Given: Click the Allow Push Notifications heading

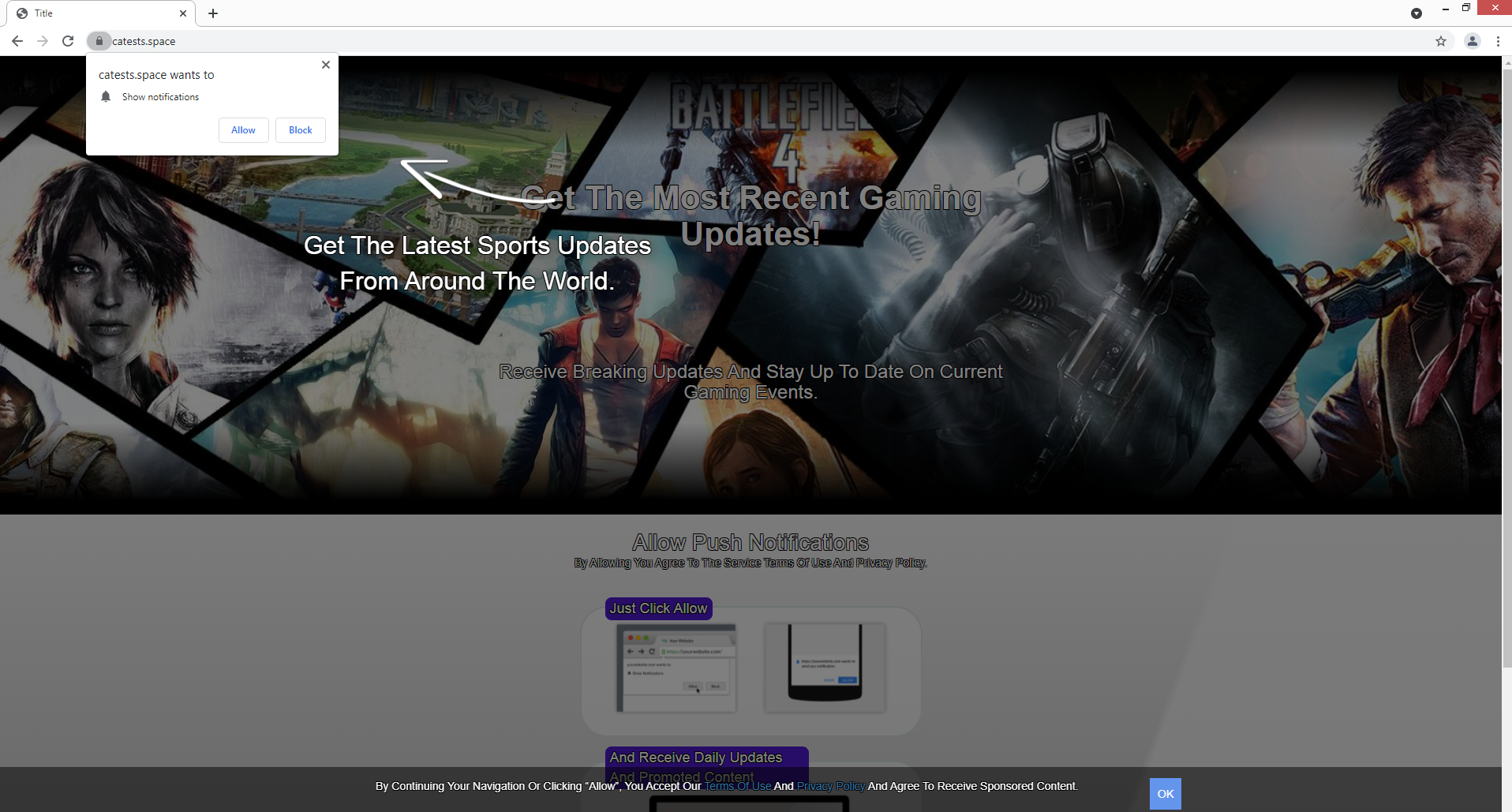Looking at the screenshot, I should [750, 542].
